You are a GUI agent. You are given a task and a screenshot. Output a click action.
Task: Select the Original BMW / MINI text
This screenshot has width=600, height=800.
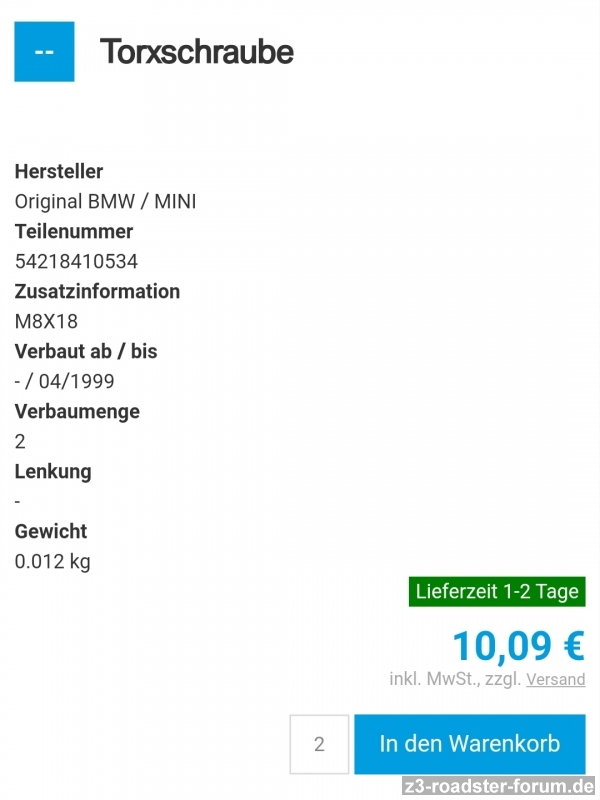coord(105,201)
